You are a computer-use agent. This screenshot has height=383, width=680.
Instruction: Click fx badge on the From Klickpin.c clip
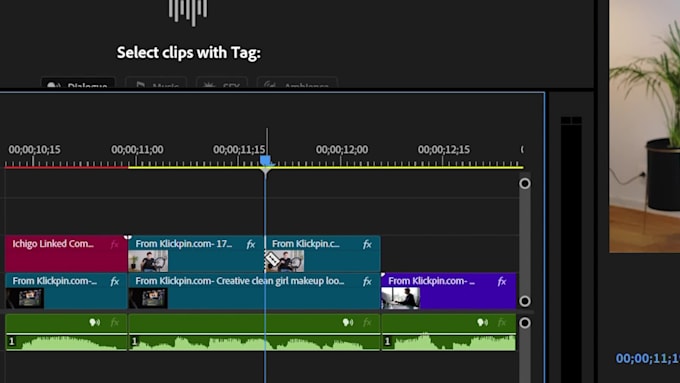point(367,244)
